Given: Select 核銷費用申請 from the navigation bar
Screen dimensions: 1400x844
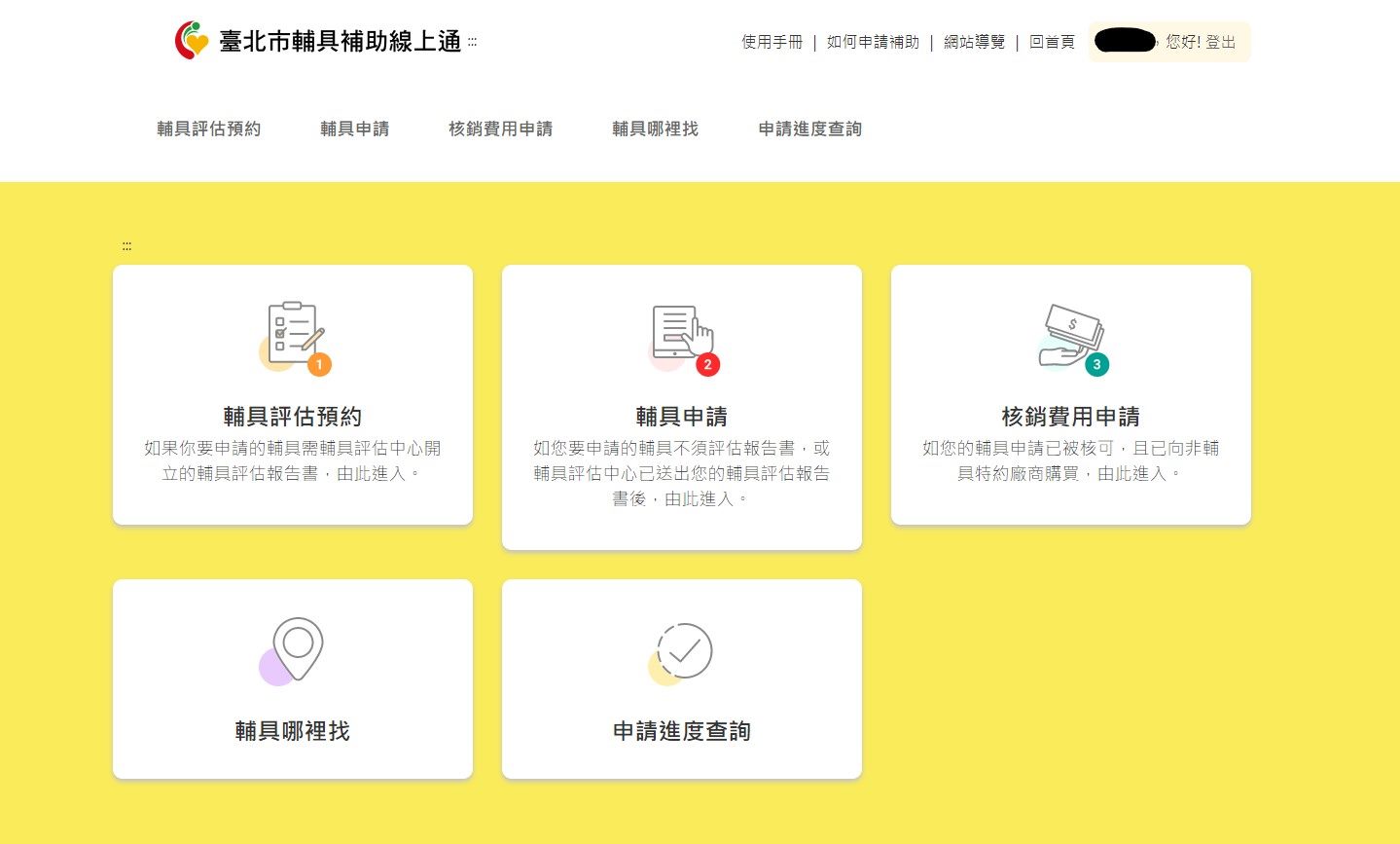Looking at the screenshot, I should click(501, 128).
